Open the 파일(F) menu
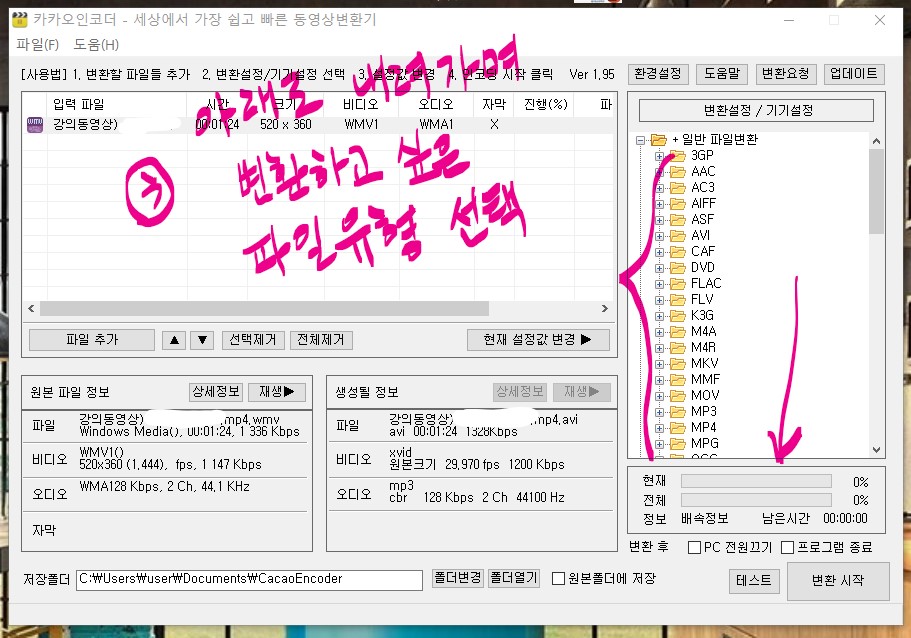This screenshot has height=638, width=911. pos(38,45)
